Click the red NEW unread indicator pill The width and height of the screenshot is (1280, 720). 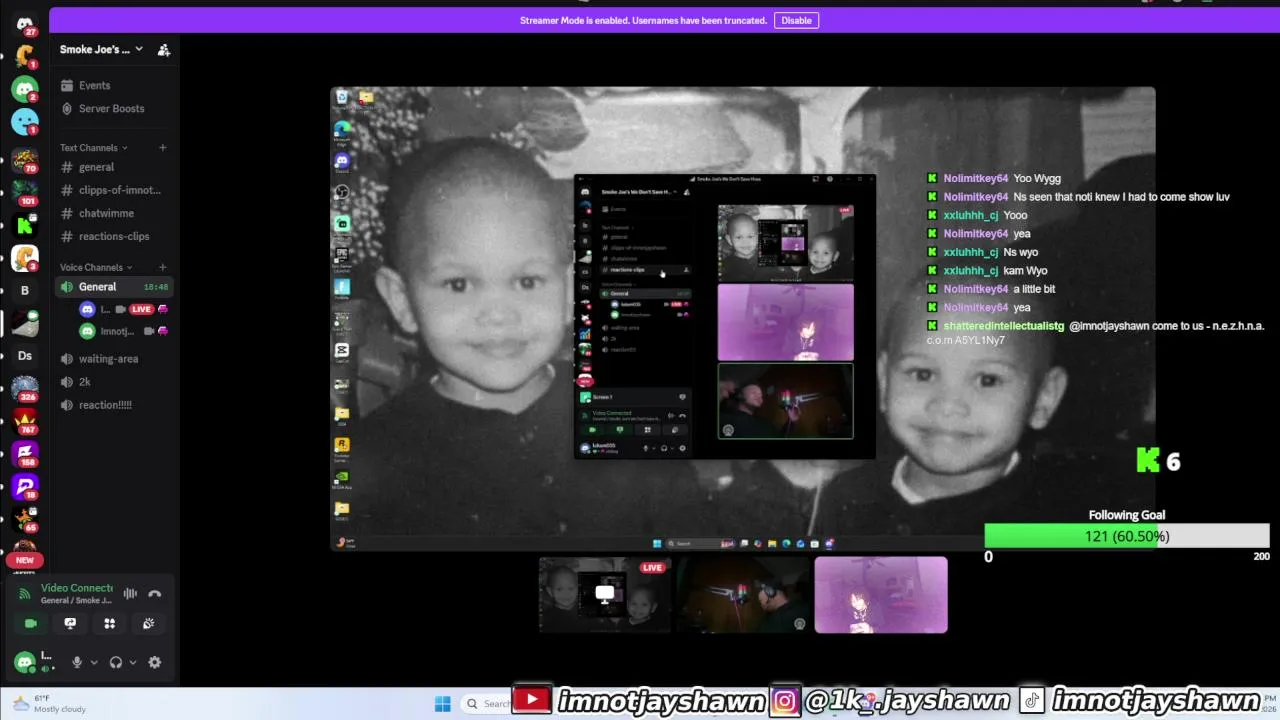25,560
